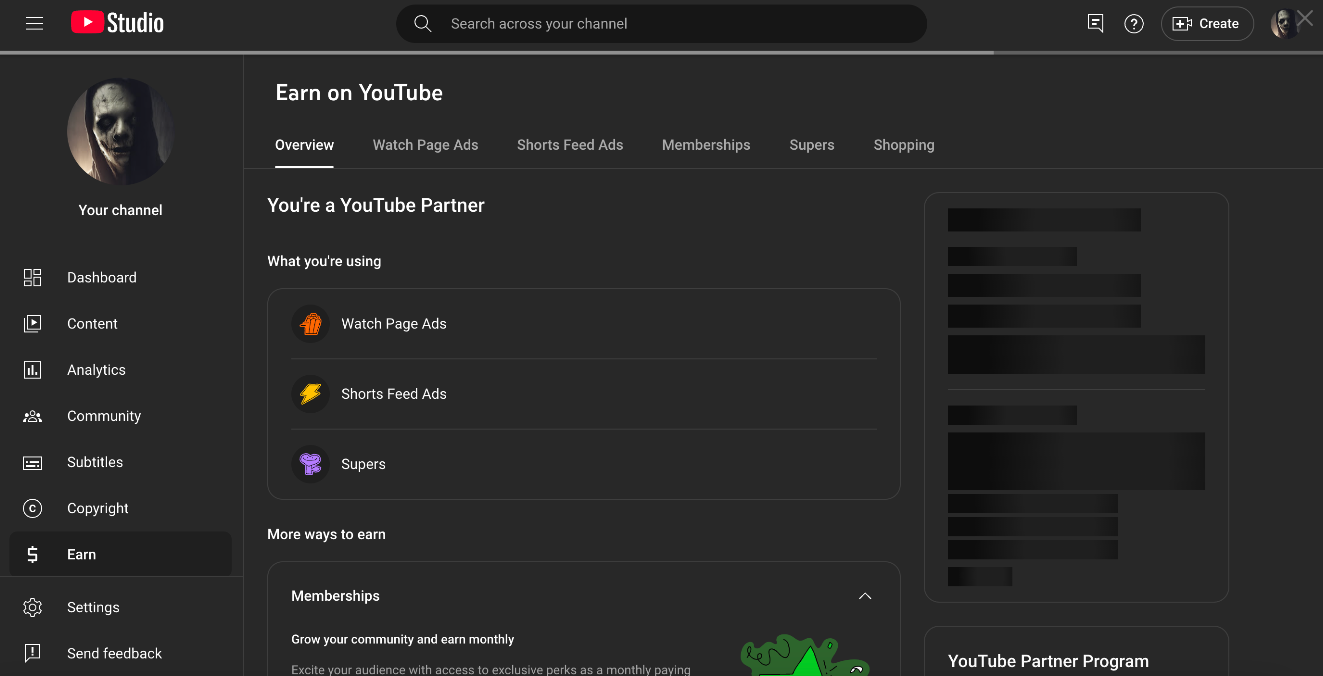Open Copyright in the sidebar
This screenshot has height=676, width=1323.
tap(121, 508)
